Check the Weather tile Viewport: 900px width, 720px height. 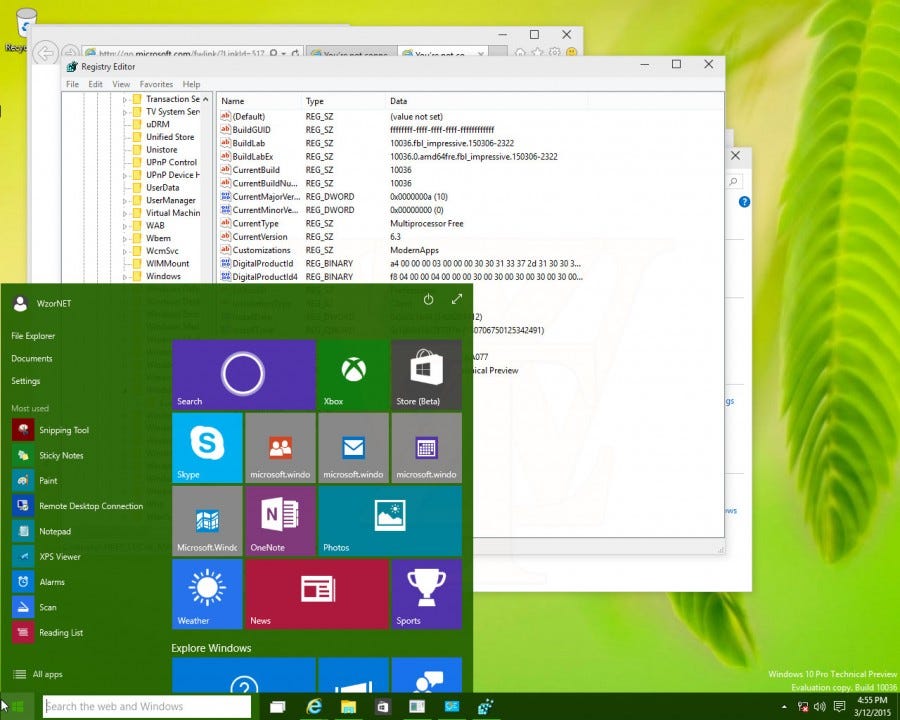pyautogui.click(x=206, y=593)
